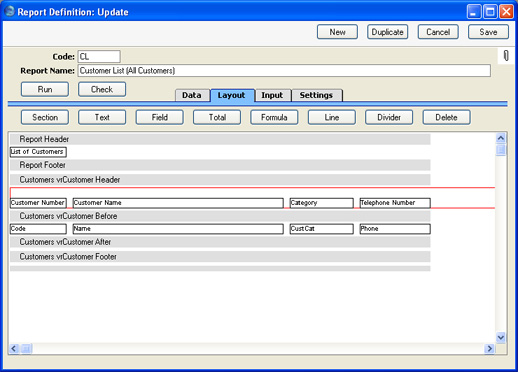Click the globe application icon in title bar
518x372 pixels.
9,11
